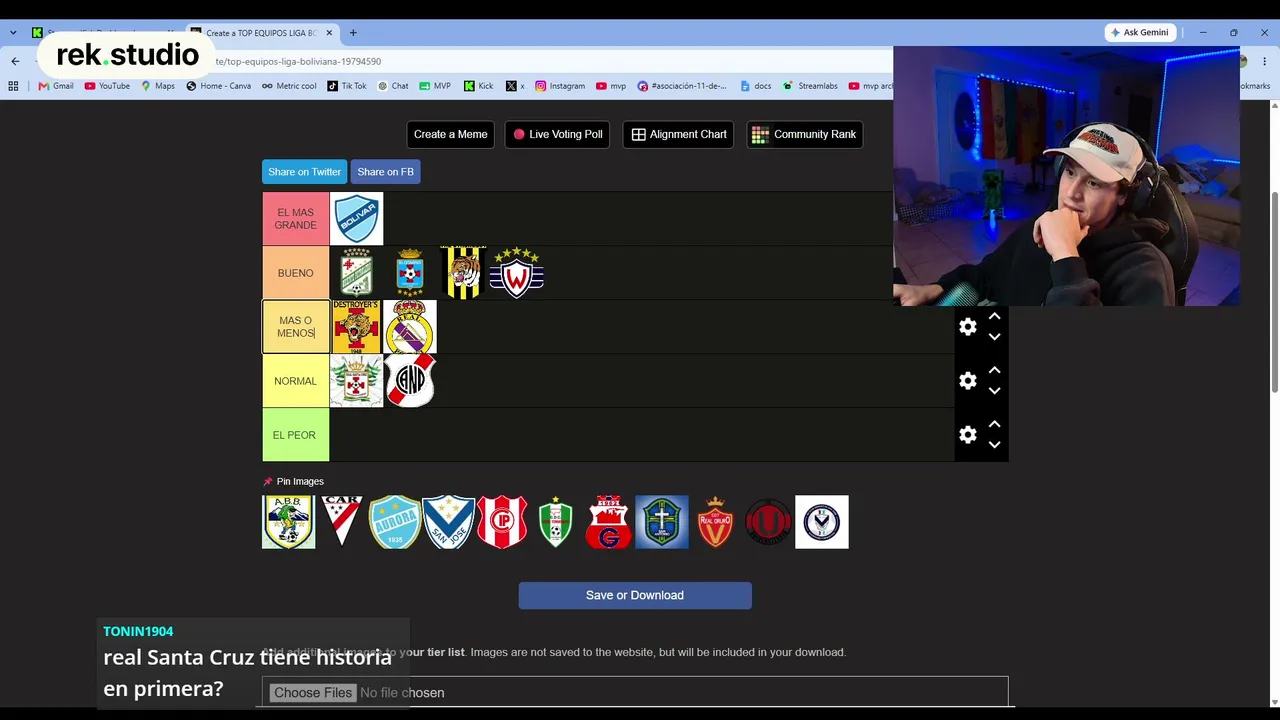Screen dimensions: 1280x720
Task: Start a Live Voting Poll
Action: tap(558, 134)
